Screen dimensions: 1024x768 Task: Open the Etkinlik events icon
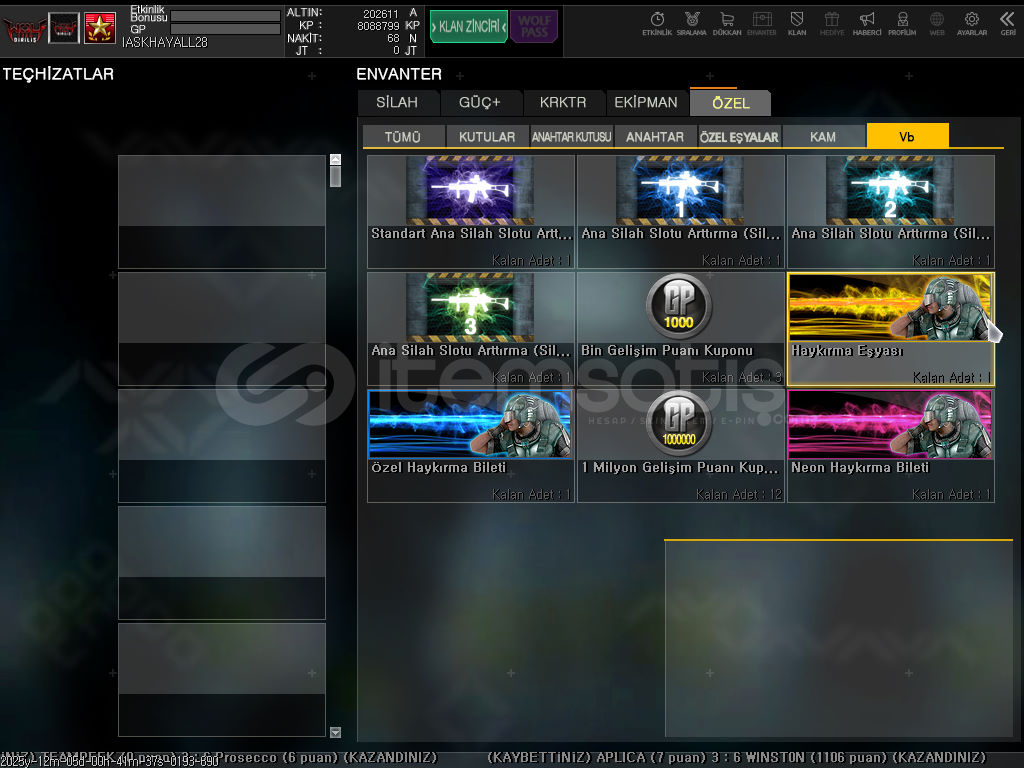[x=657, y=23]
